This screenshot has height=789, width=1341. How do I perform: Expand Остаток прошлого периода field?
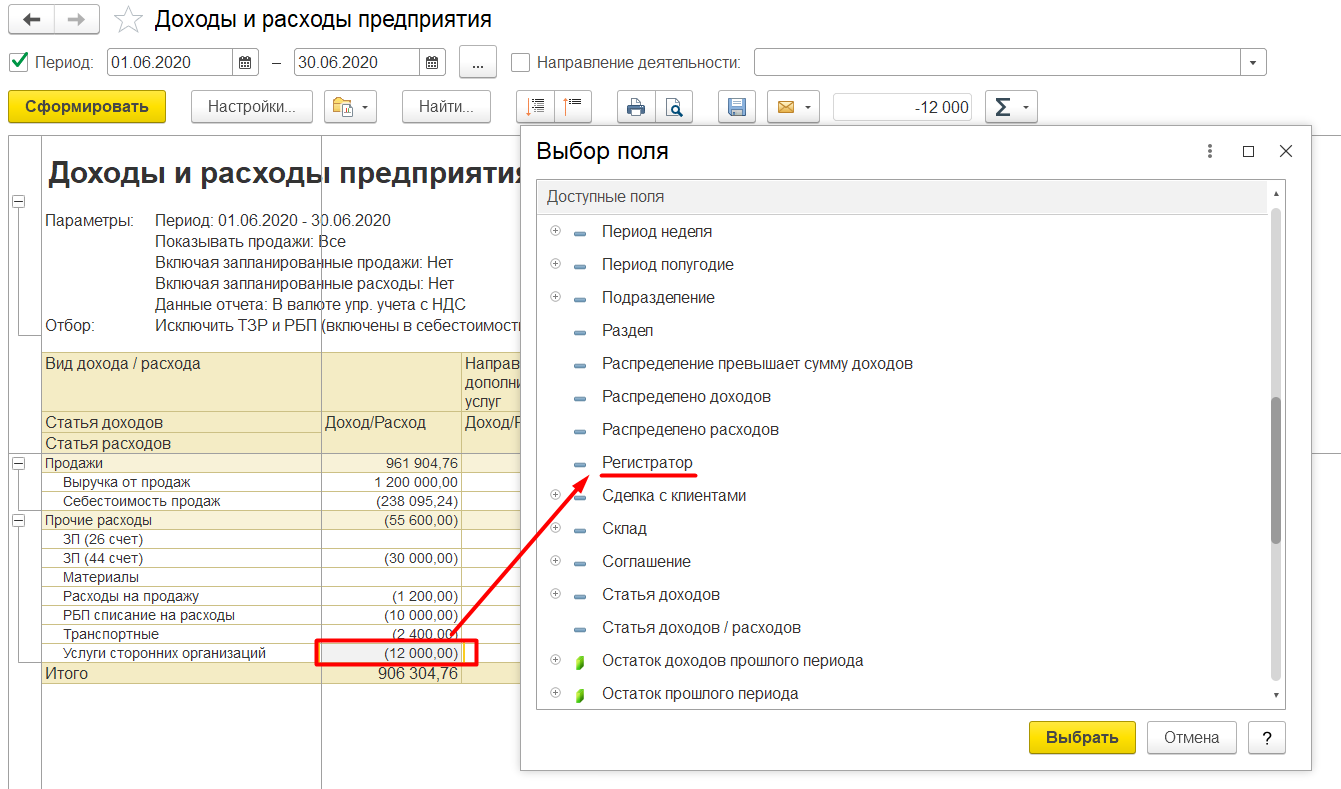coord(556,693)
